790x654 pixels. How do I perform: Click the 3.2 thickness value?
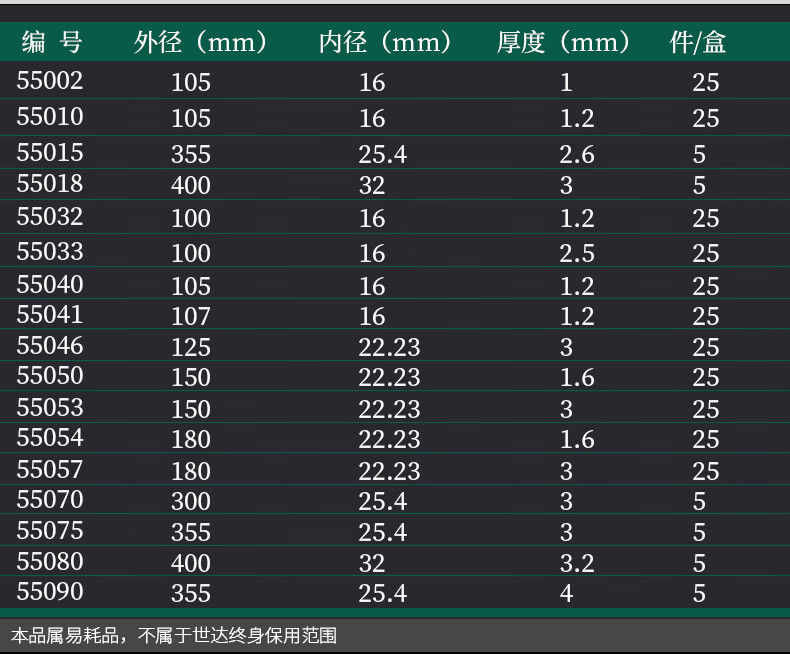click(577, 563)
